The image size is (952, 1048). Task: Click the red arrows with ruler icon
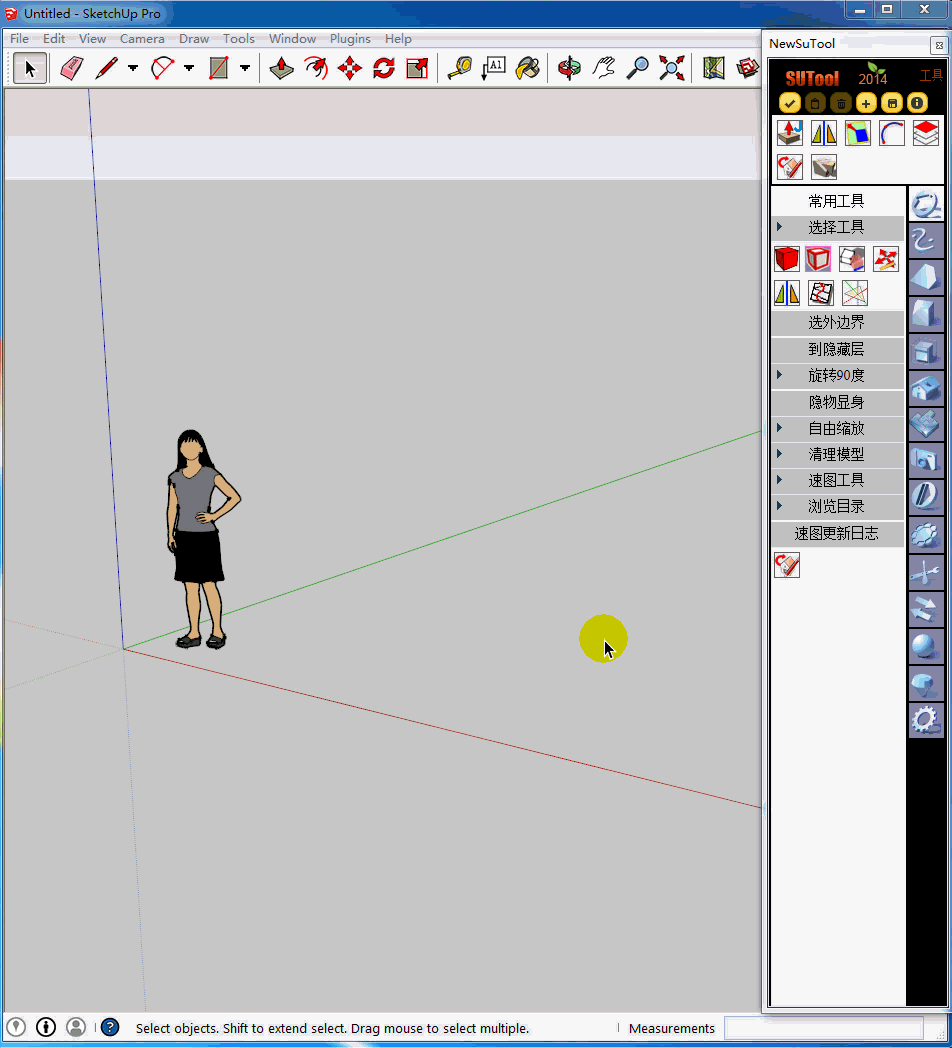[886, 259]
